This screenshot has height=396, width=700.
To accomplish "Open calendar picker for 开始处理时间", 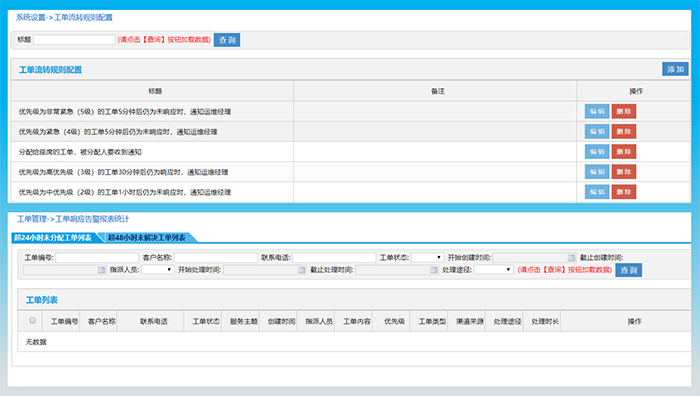I will pos(301,270).
